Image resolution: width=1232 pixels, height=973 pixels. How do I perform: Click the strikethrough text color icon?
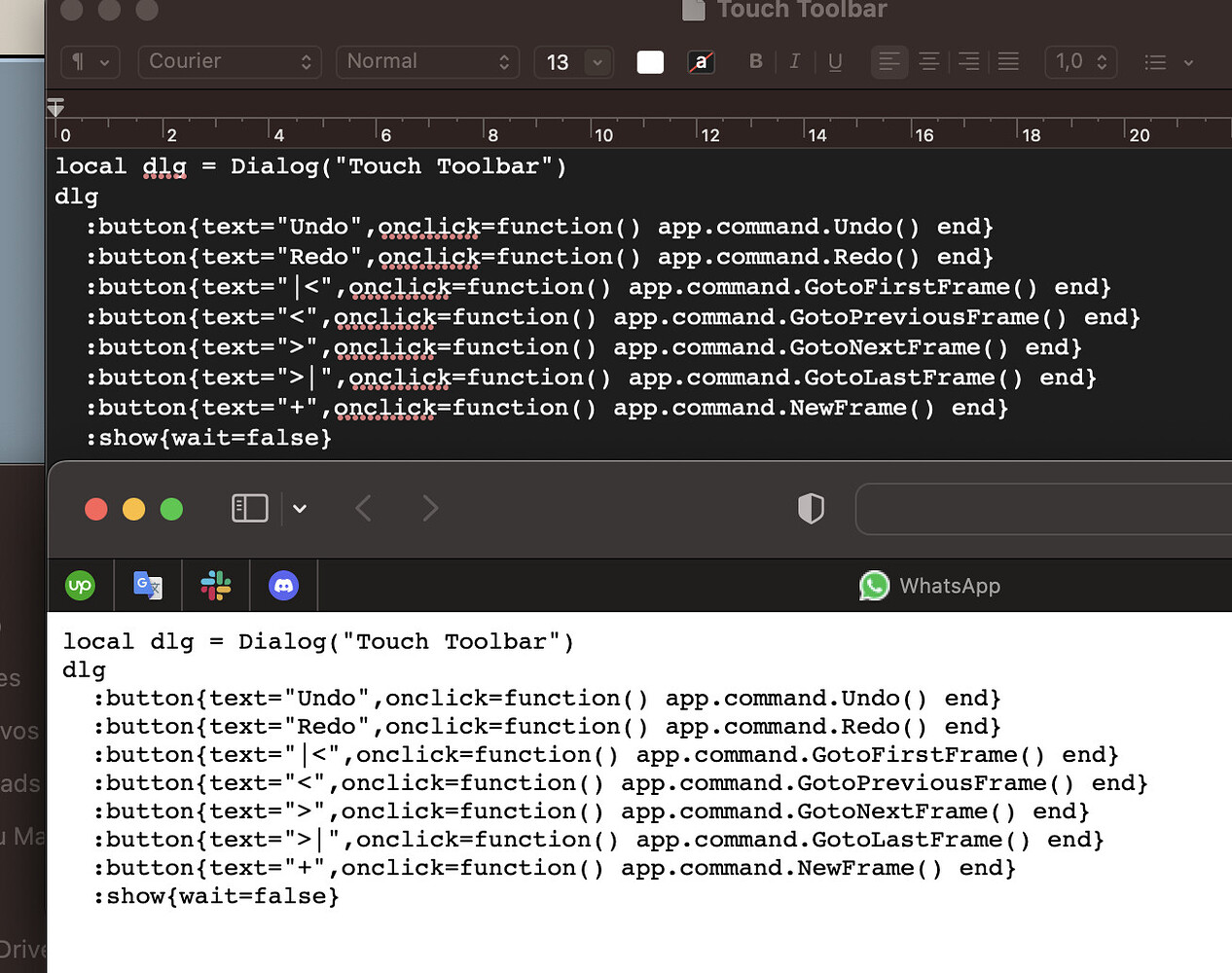click(701, 61)
